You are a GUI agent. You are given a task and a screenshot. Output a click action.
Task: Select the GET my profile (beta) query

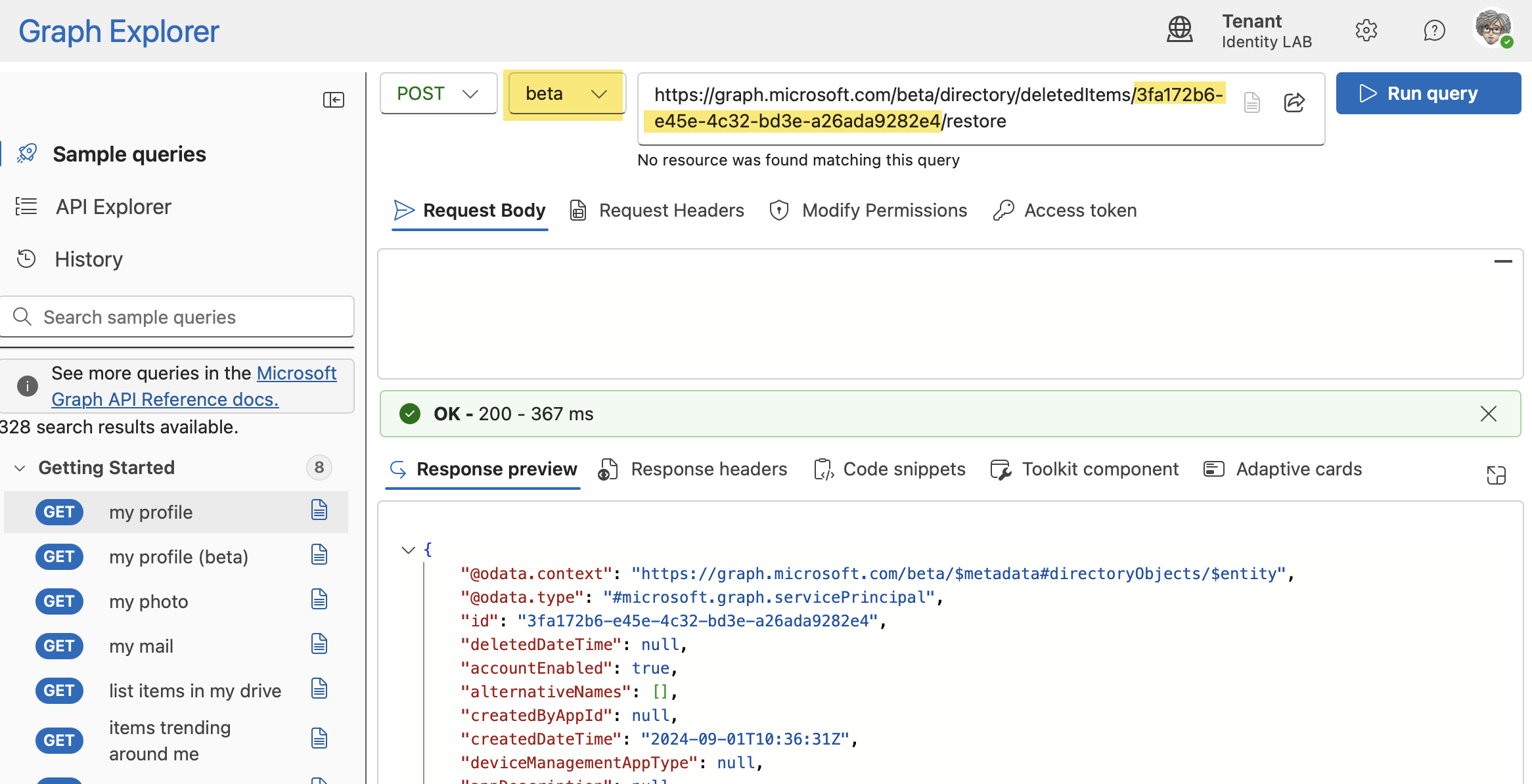(176, 557)
